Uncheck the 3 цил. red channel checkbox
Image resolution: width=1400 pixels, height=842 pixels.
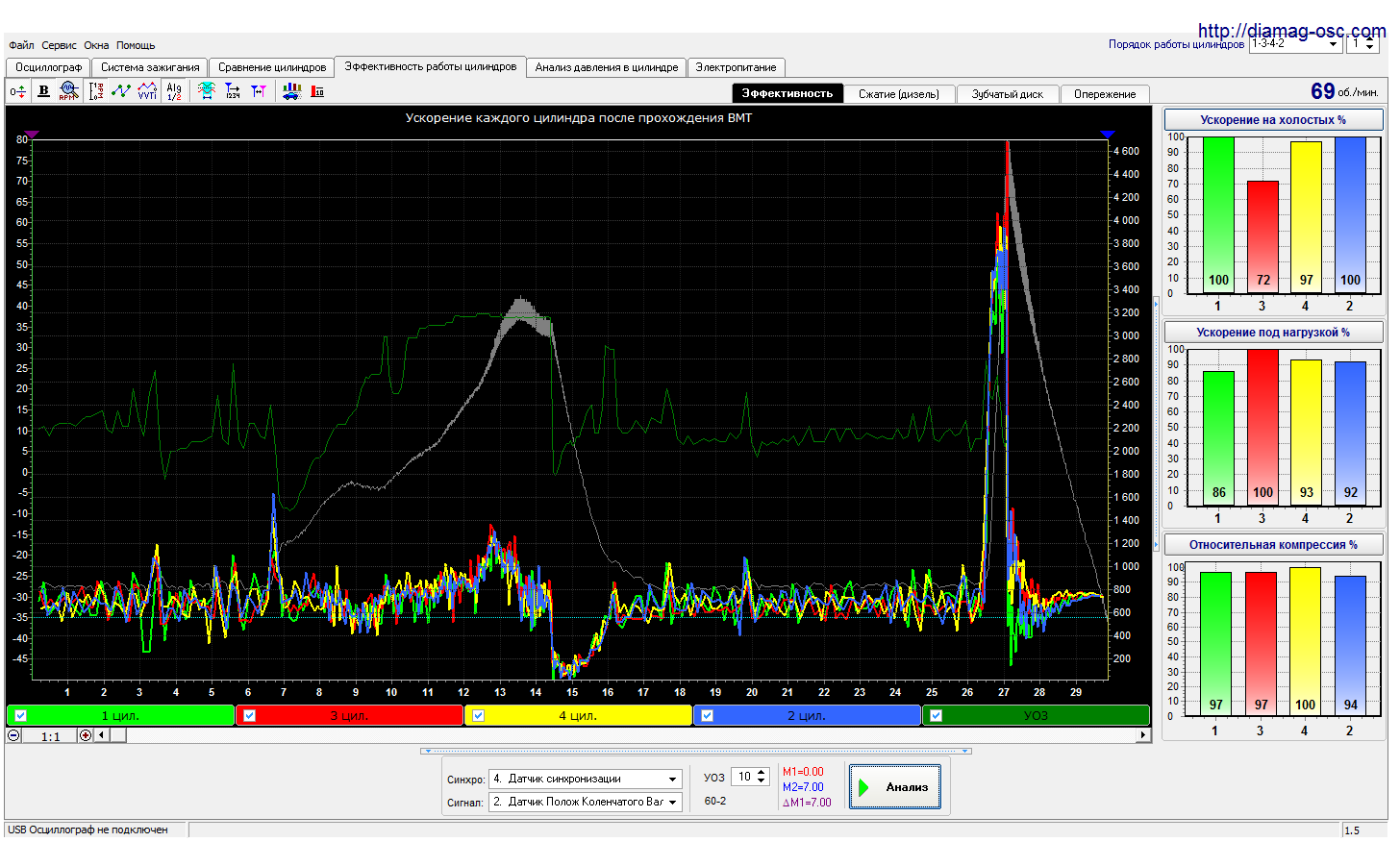[x=250, y=715]
